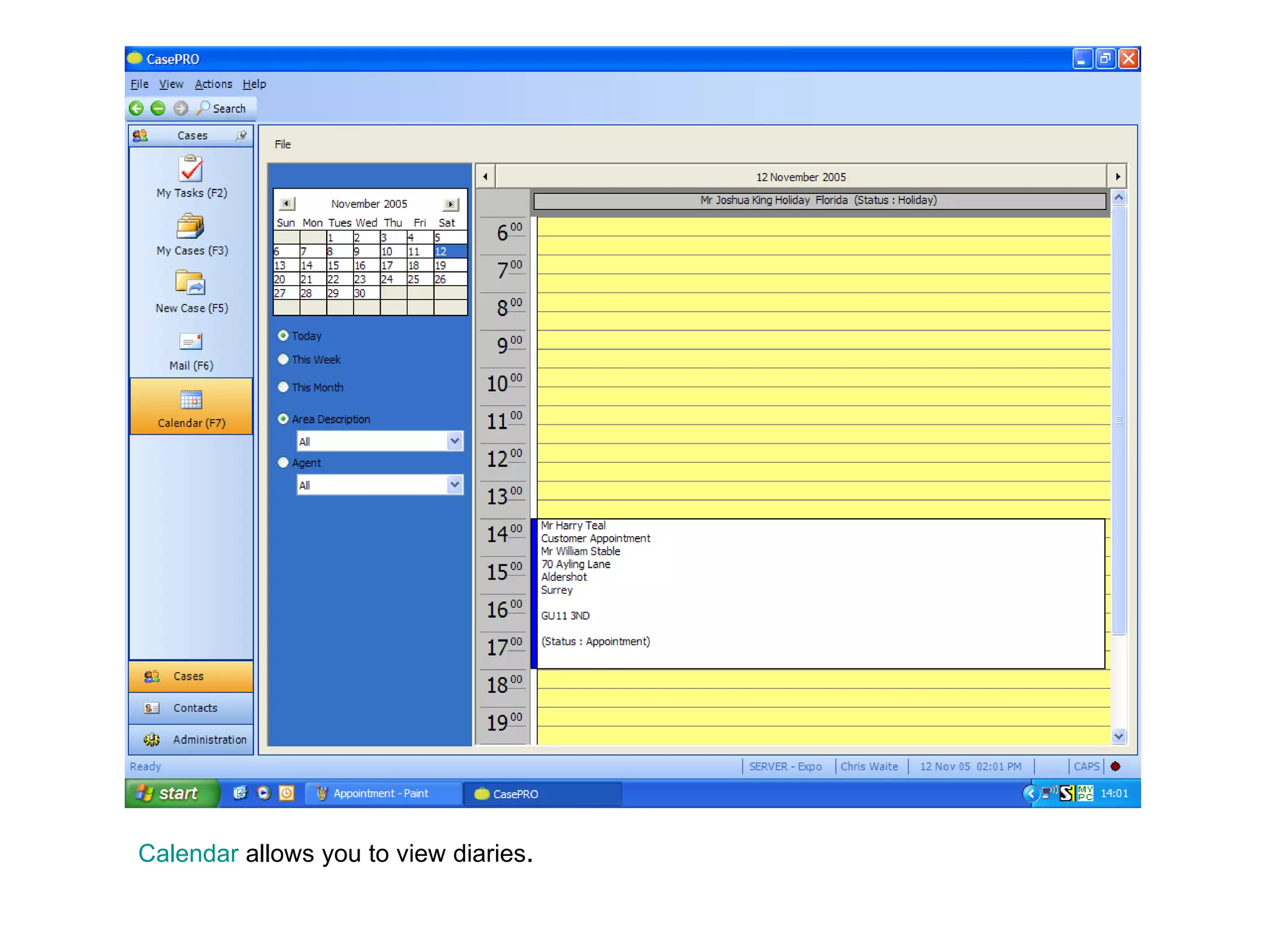Select the Today radio button
Image resolution: width=1270 pixels, height=952 pixels.
click(x=283, y=335)
